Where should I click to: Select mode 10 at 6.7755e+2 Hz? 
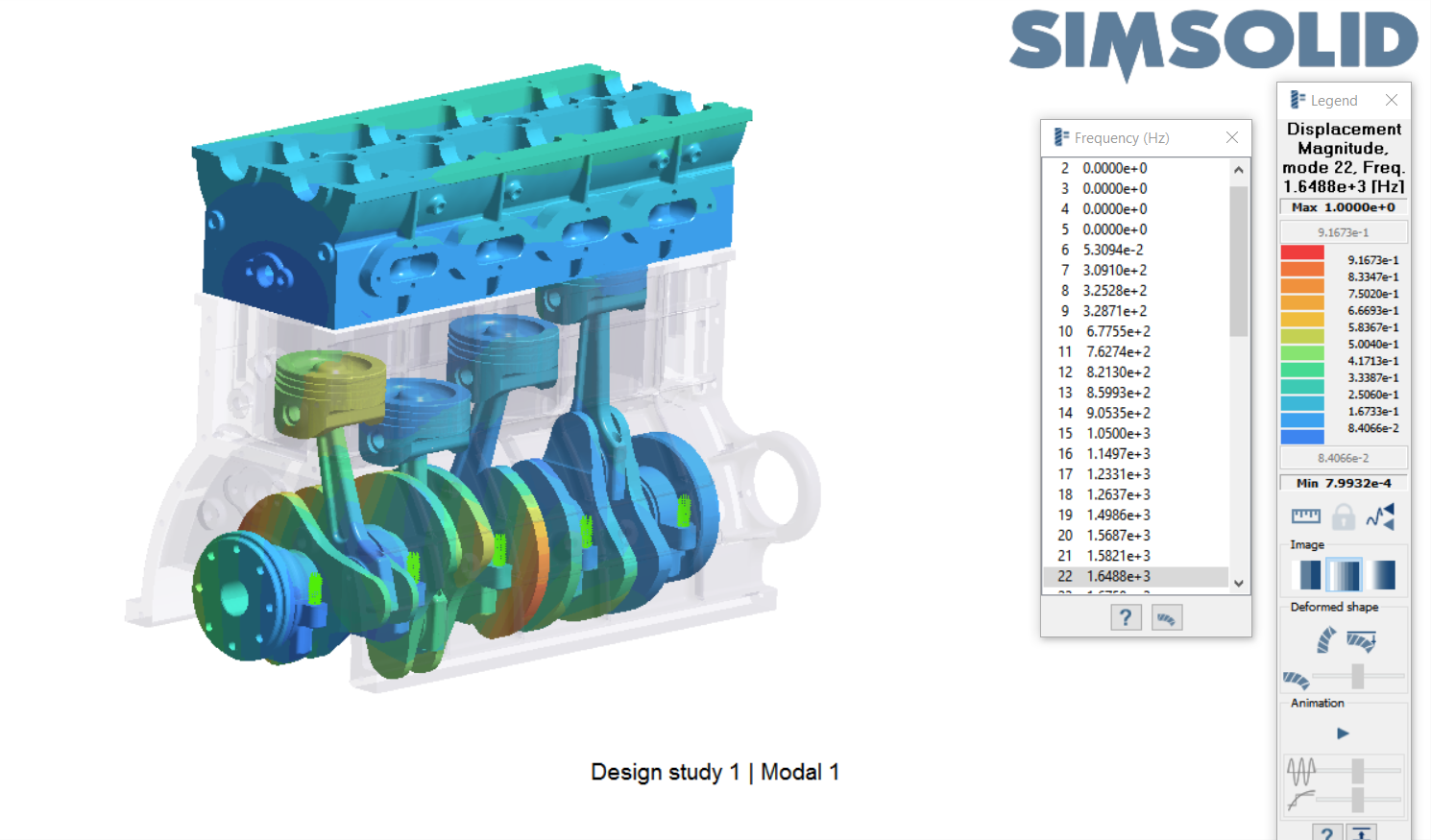[x=1135, y=331]
